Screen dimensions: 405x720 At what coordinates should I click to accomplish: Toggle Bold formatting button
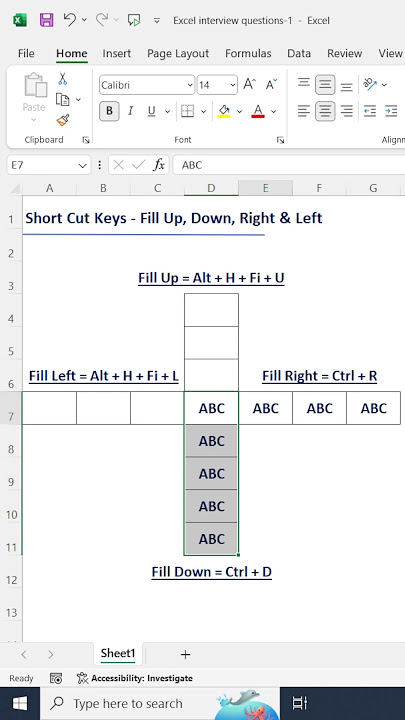point(109,111)
